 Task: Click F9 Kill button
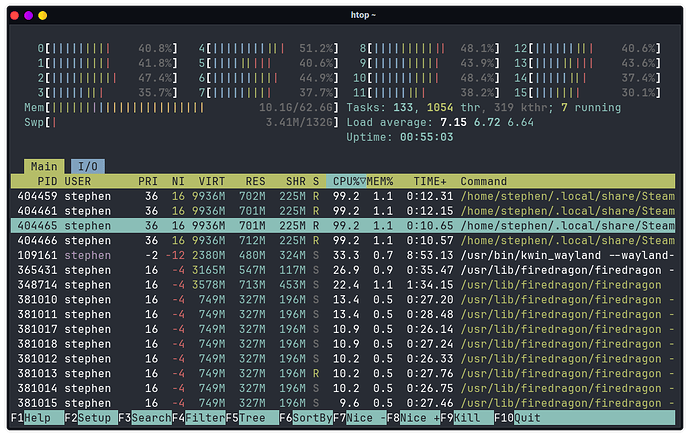(467, 418)
